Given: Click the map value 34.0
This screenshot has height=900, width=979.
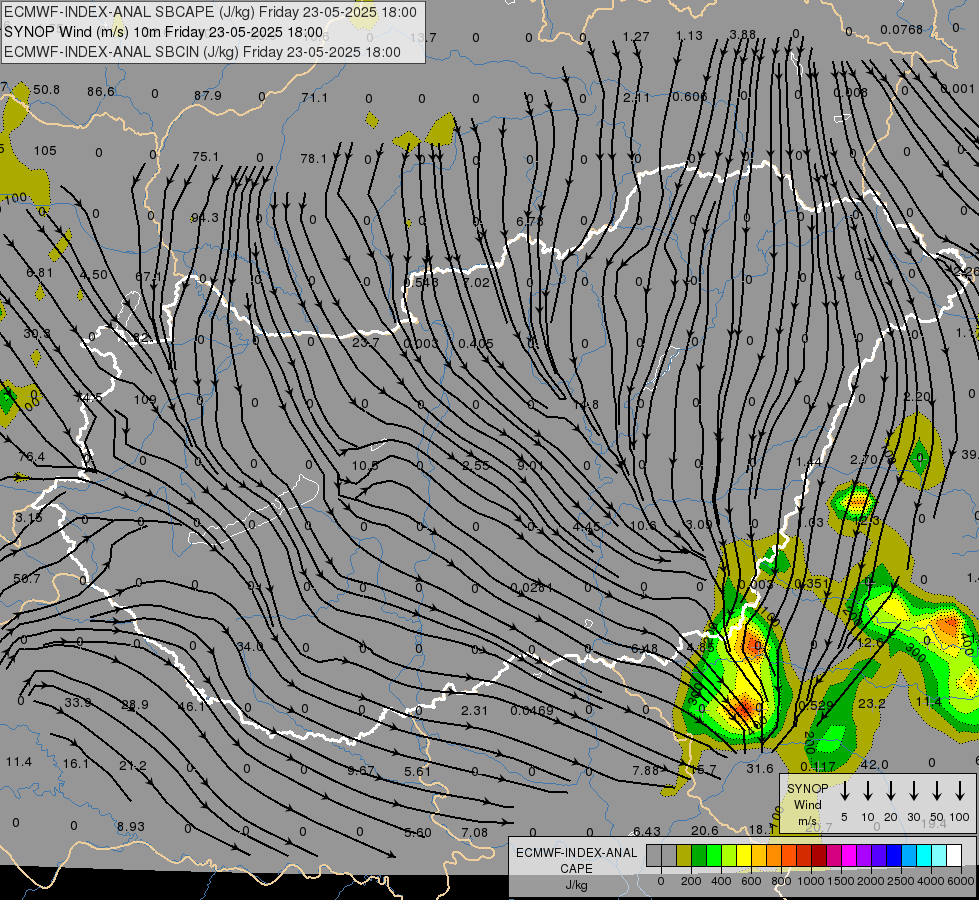Looking at the screenshot, I should [250, 646].
